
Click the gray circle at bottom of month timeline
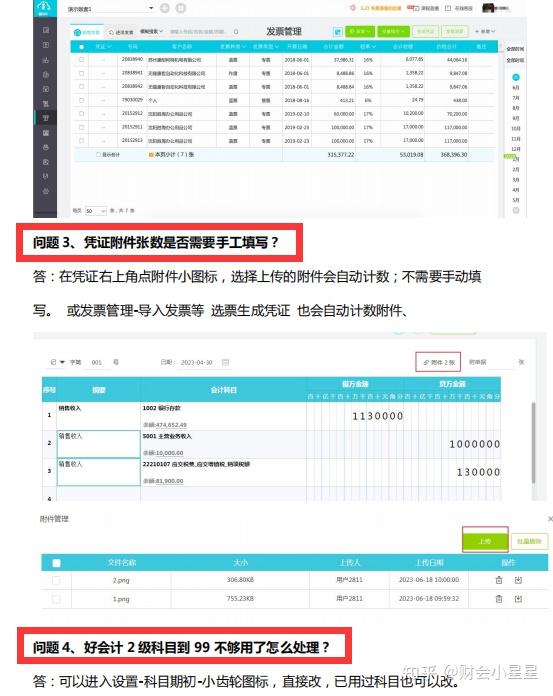pos(516,210)
